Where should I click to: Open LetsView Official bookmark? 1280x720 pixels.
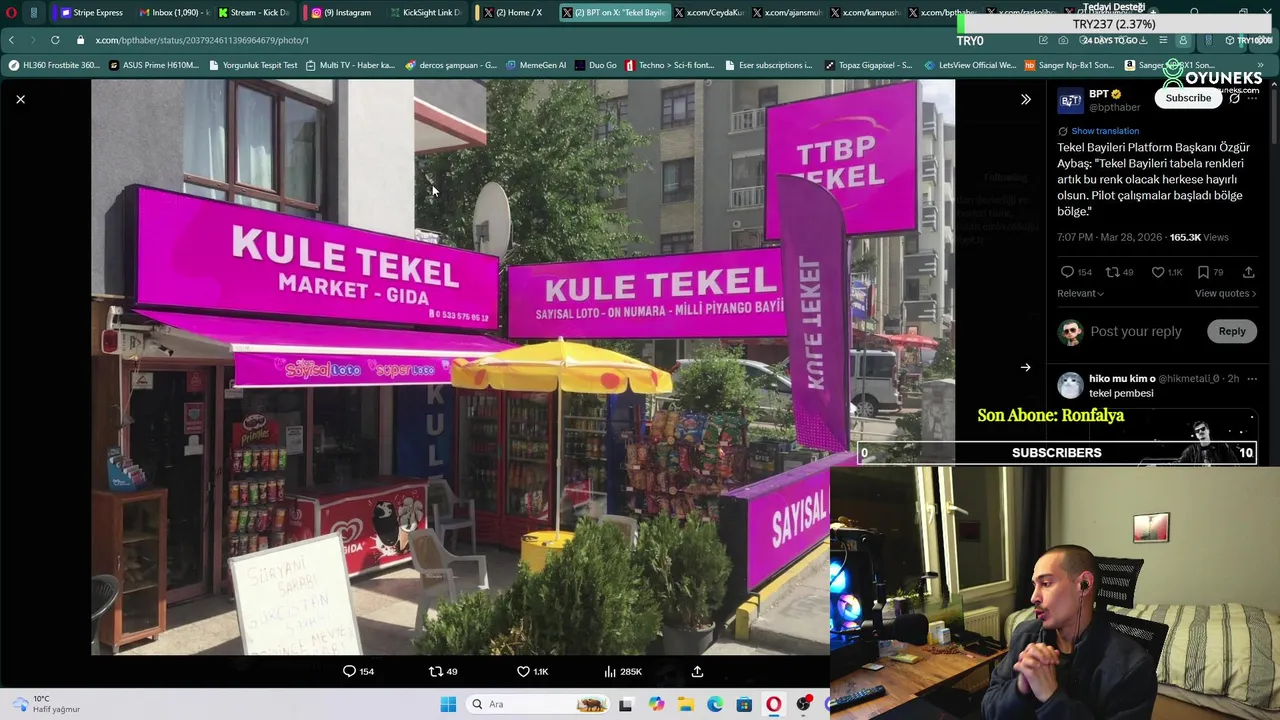969,65
